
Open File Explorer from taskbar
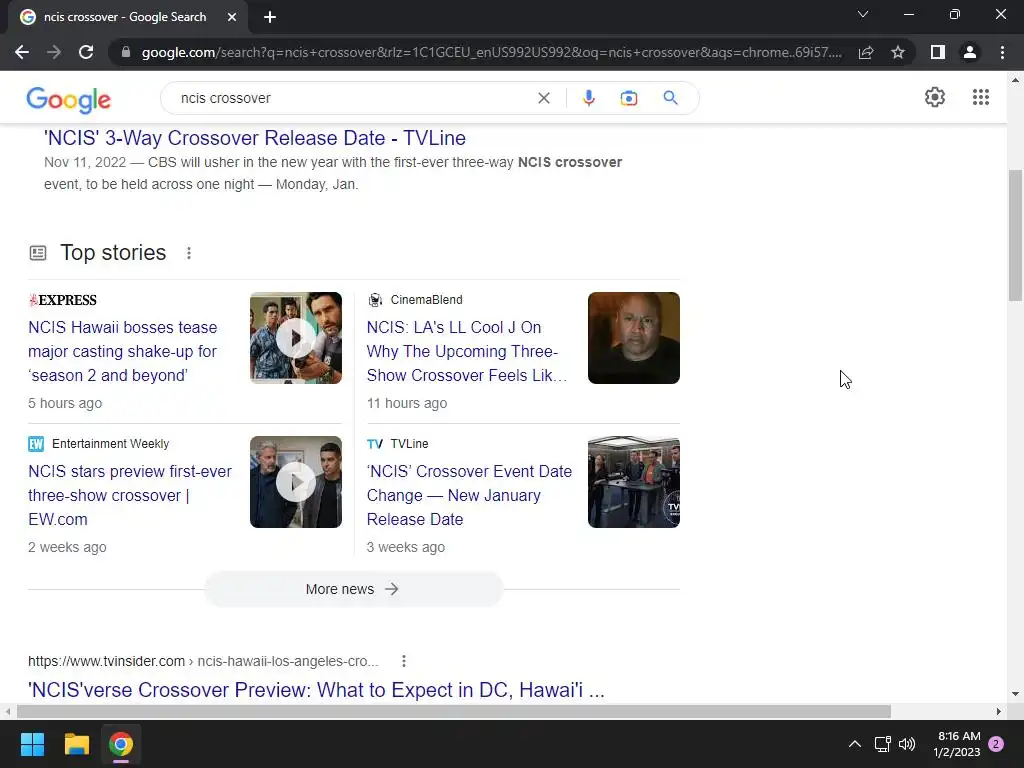[76, 744]
